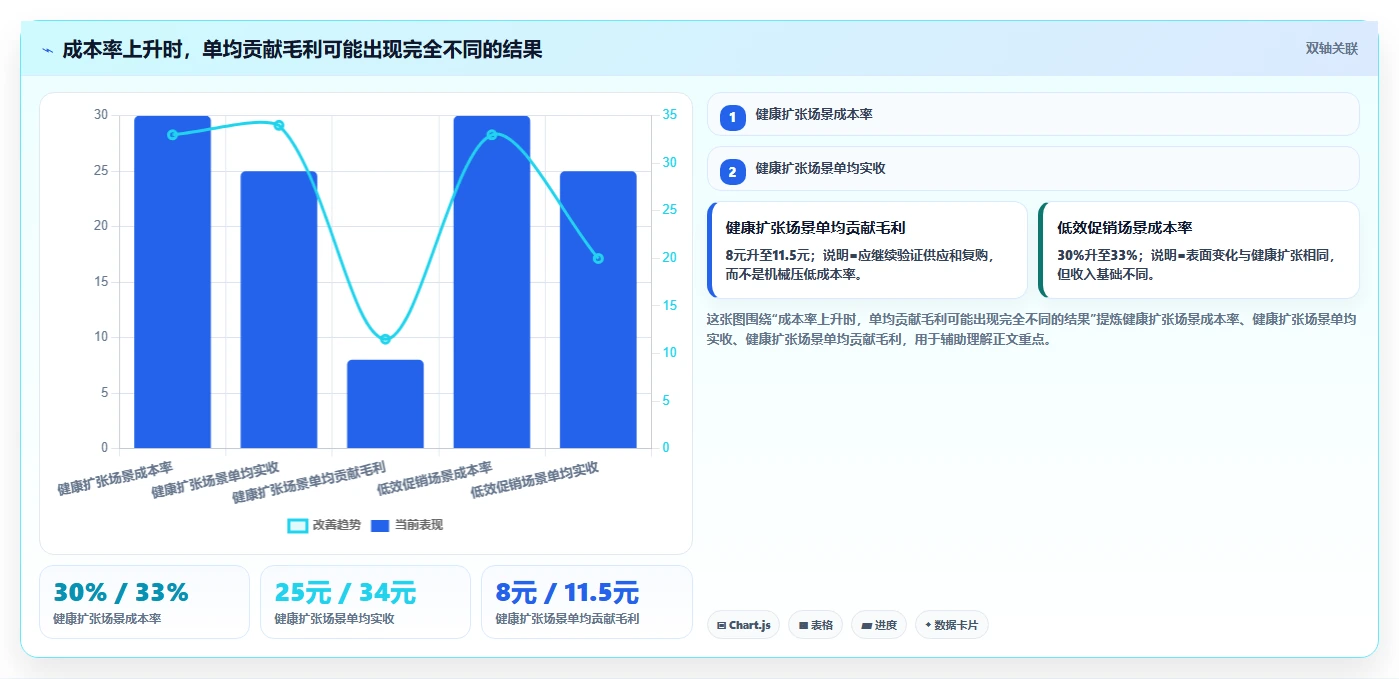This screenshot has height=679, width=1399.
Task: Click the chart headline starting with 成本率上升时
Action: click(x=302, y=49)
